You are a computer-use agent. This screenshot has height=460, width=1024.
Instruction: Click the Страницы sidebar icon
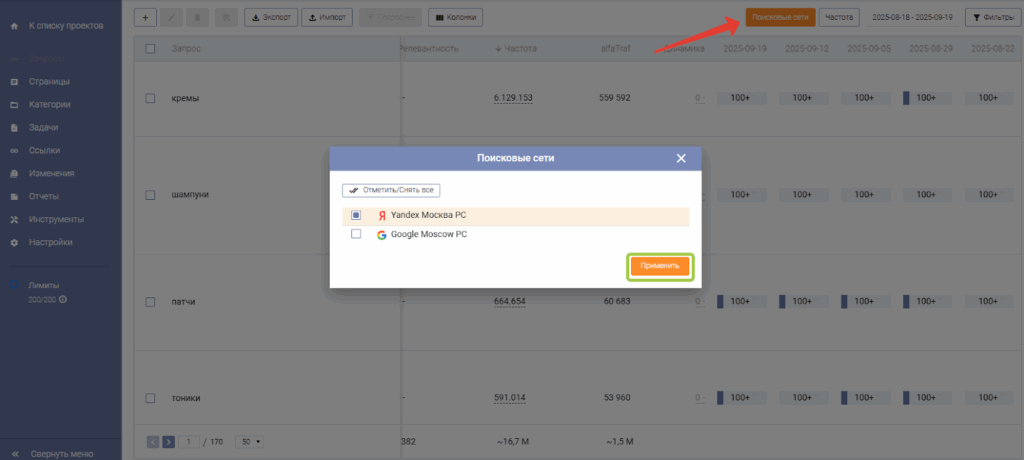pyautogui.click(x=14, y=82)
